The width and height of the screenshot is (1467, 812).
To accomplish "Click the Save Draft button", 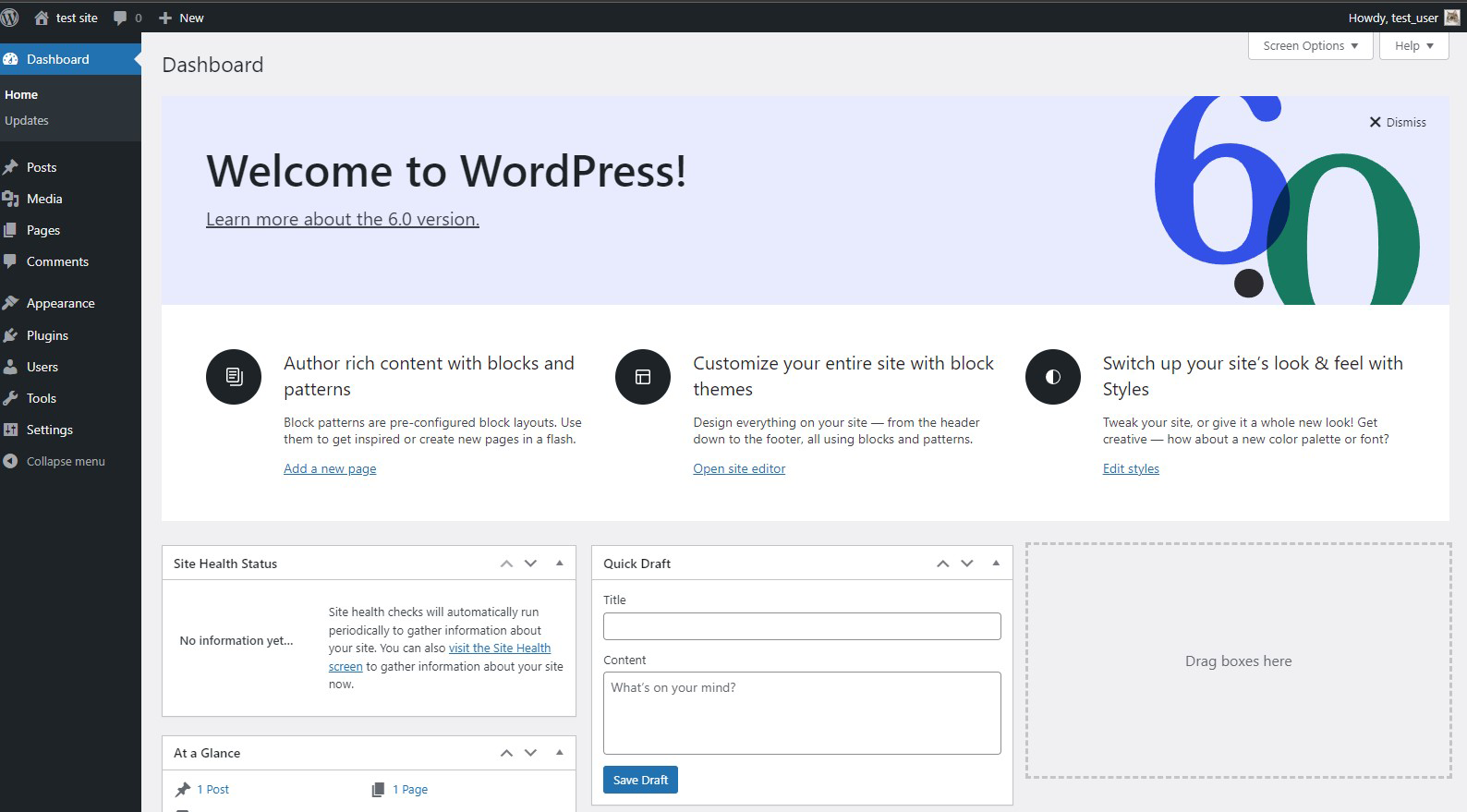I will (640, 780).
